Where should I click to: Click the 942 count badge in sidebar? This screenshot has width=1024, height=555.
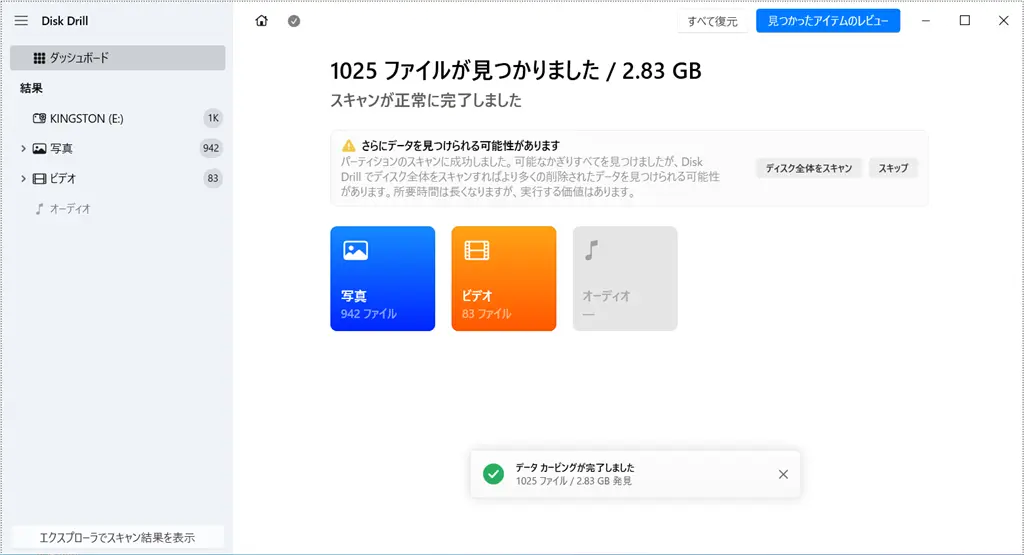click(x=211, y=148)
